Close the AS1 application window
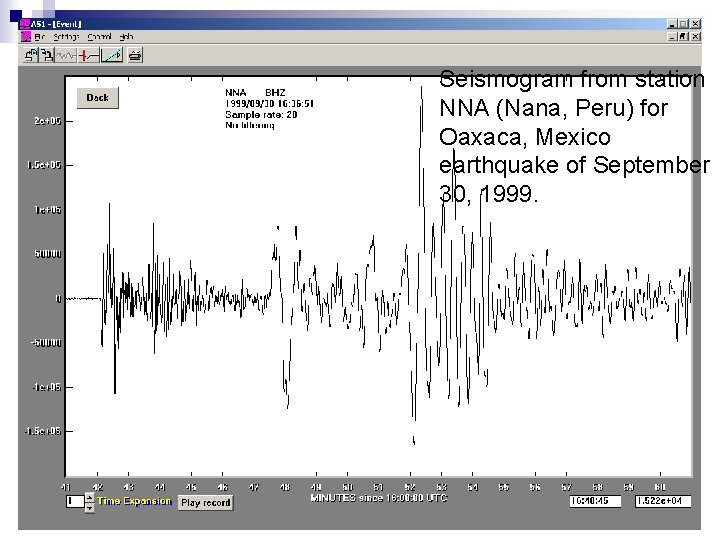 (696, 24)
